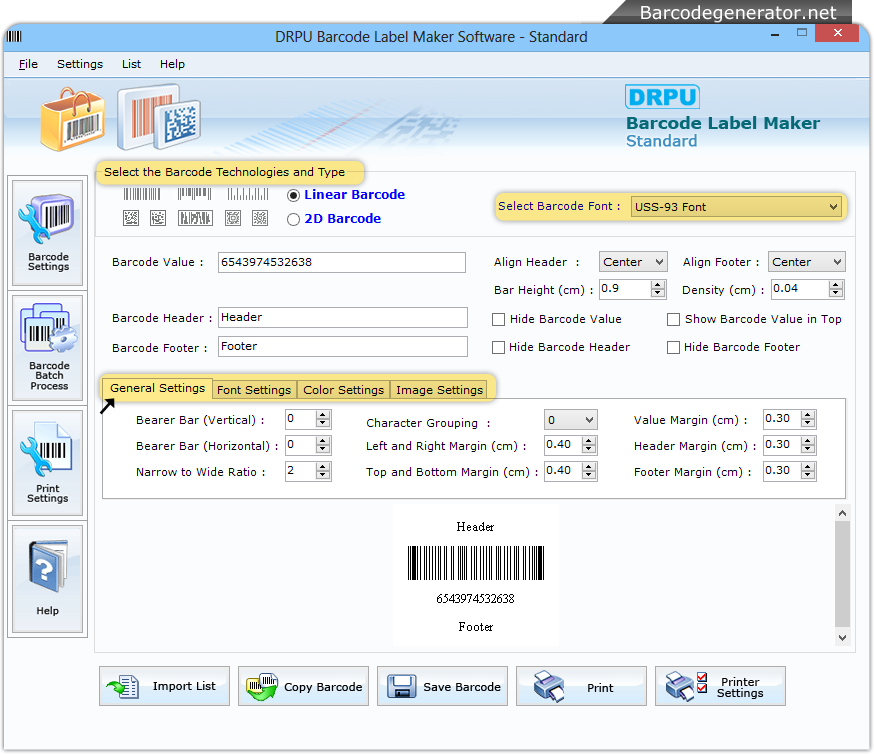Viewport: 874px width, 754px height.
Task: Switch to the Font Settings tab
Action: pyautogui.click(x=254, y=390)
